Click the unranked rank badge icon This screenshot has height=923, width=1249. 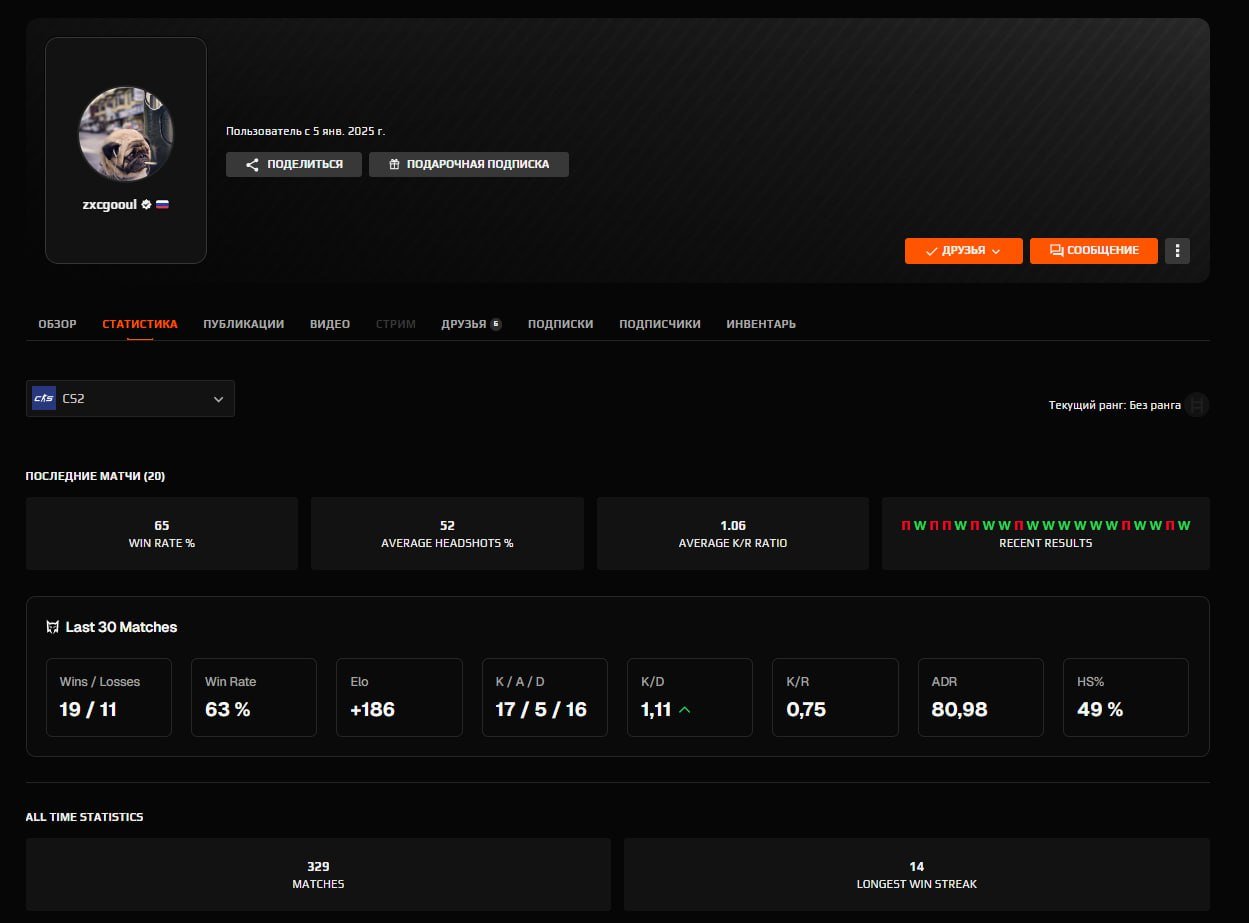[x=1197, y=405]
